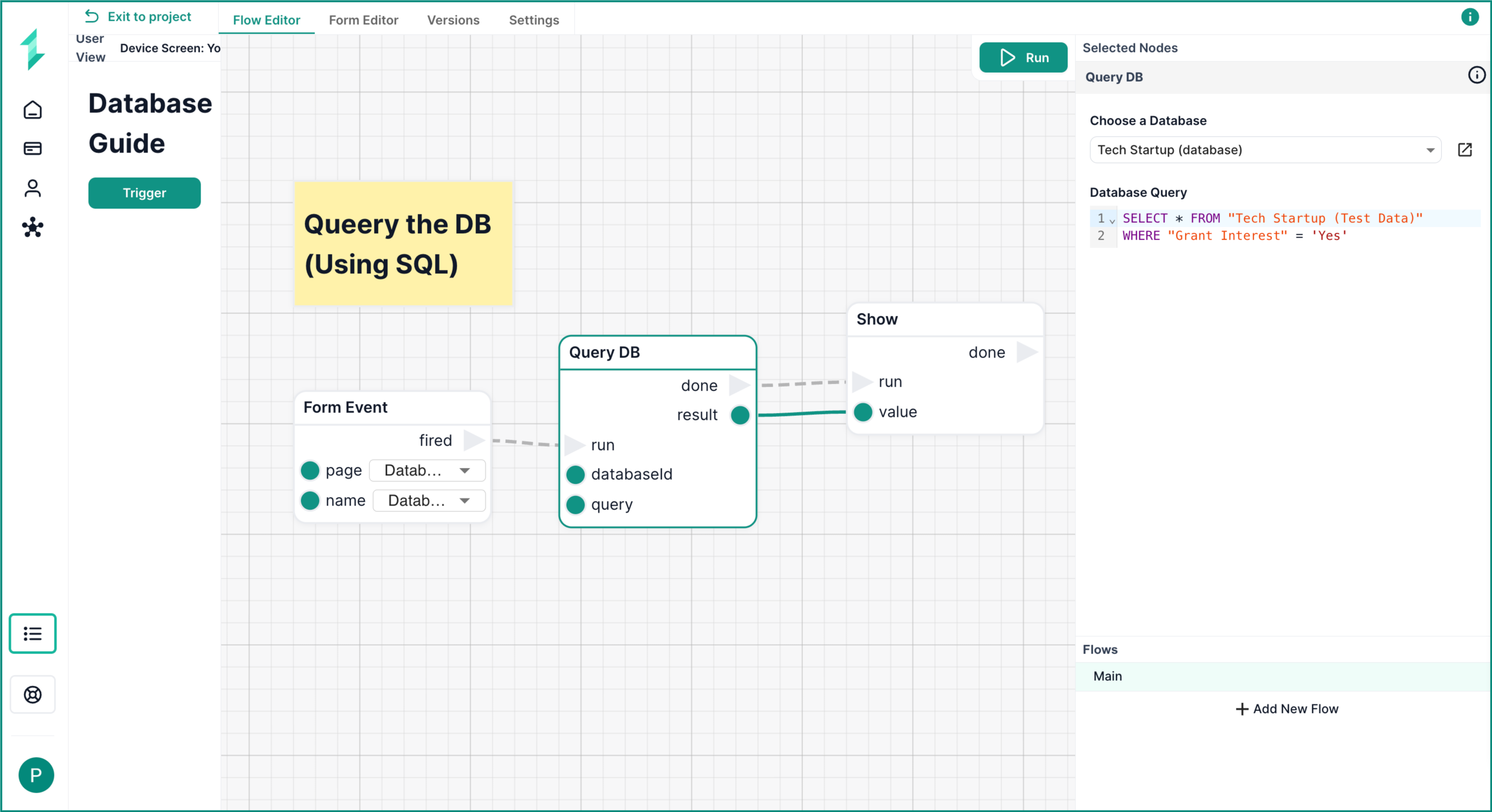This screenshot has height=812, width=1492.
Task: Click the network nodes sidebar icon
Action: tap(32, 227)
